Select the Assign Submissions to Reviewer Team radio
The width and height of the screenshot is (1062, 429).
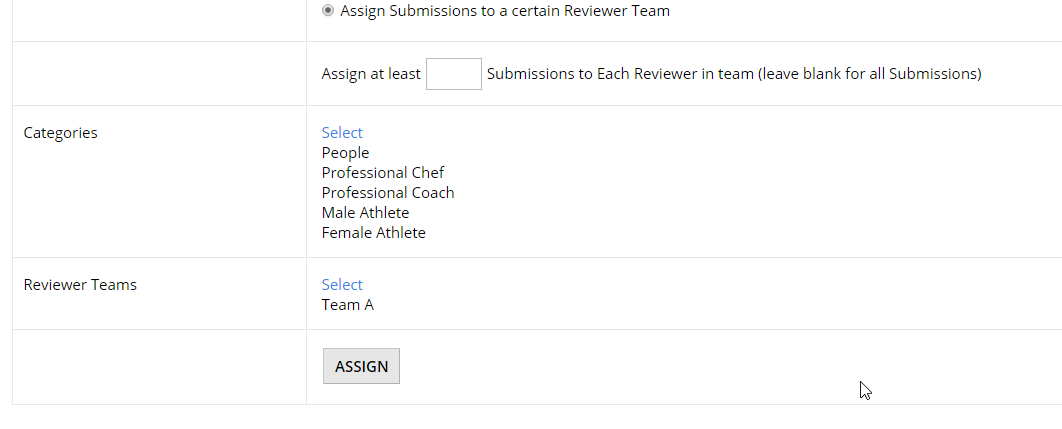(328, 11)
